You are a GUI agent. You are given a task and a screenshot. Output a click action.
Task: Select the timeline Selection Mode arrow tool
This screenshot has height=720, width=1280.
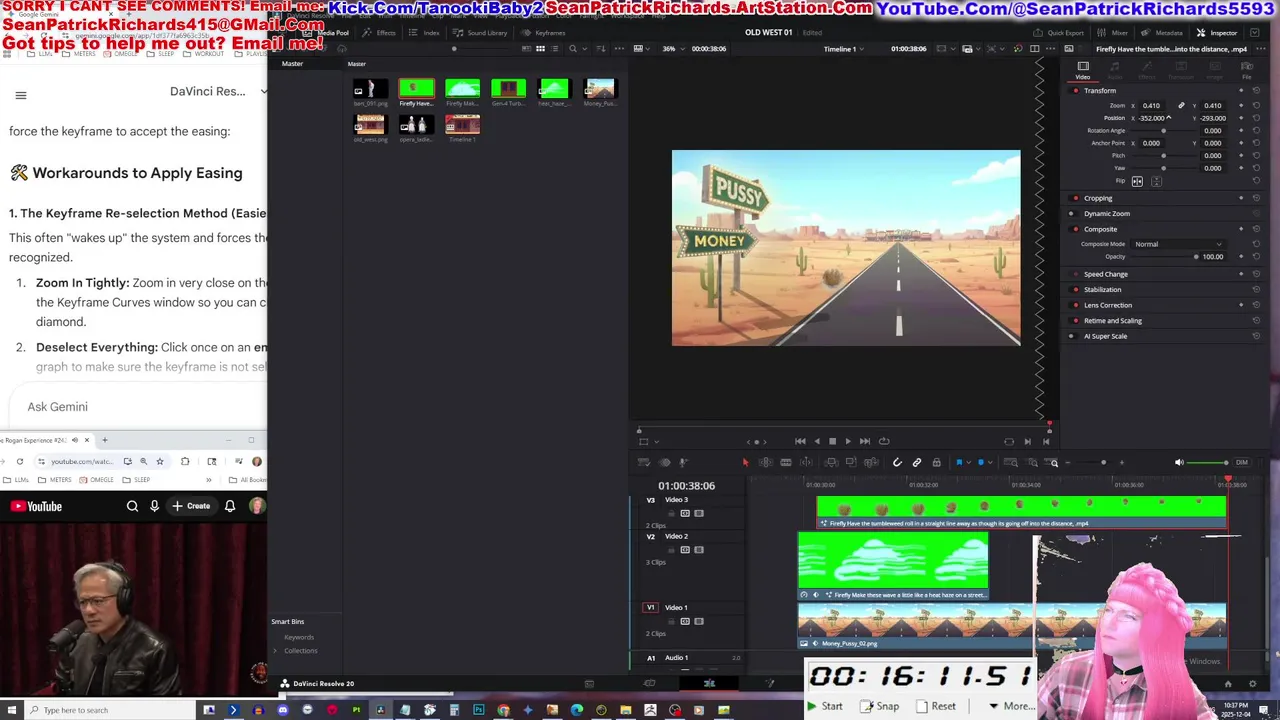click(745, 462)
